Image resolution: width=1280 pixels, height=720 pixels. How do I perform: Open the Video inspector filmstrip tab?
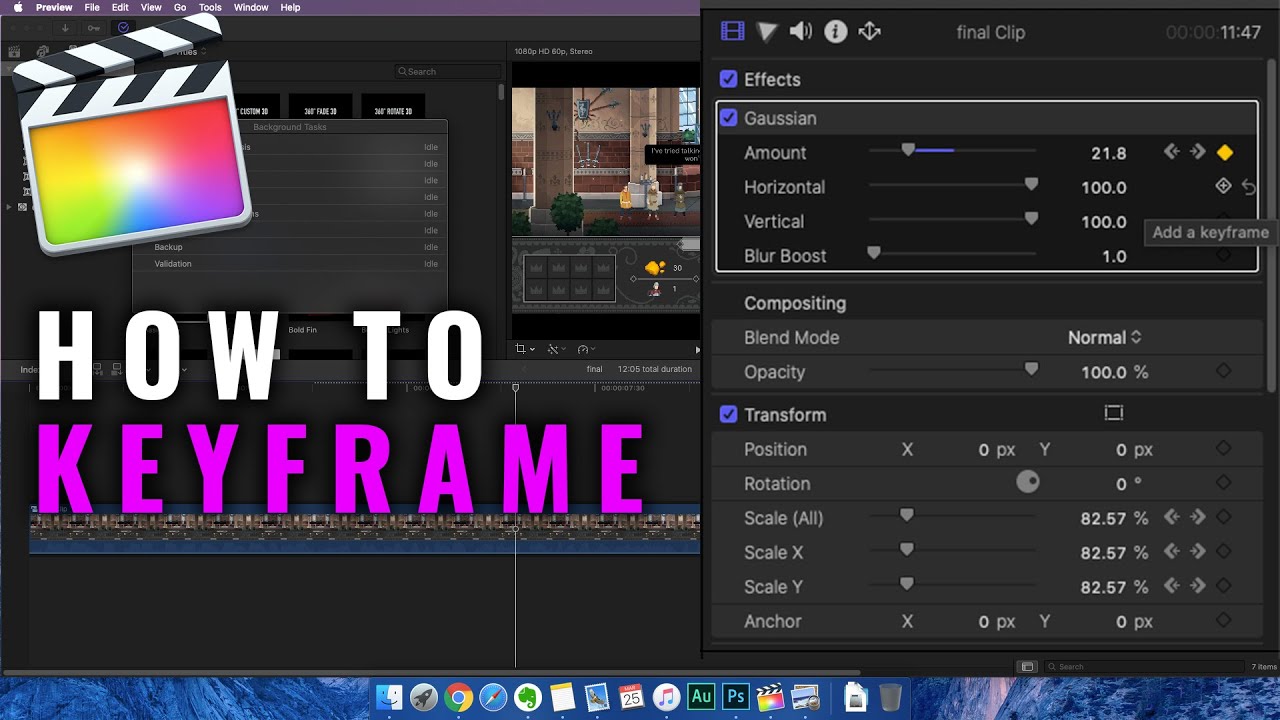(732, 32)
